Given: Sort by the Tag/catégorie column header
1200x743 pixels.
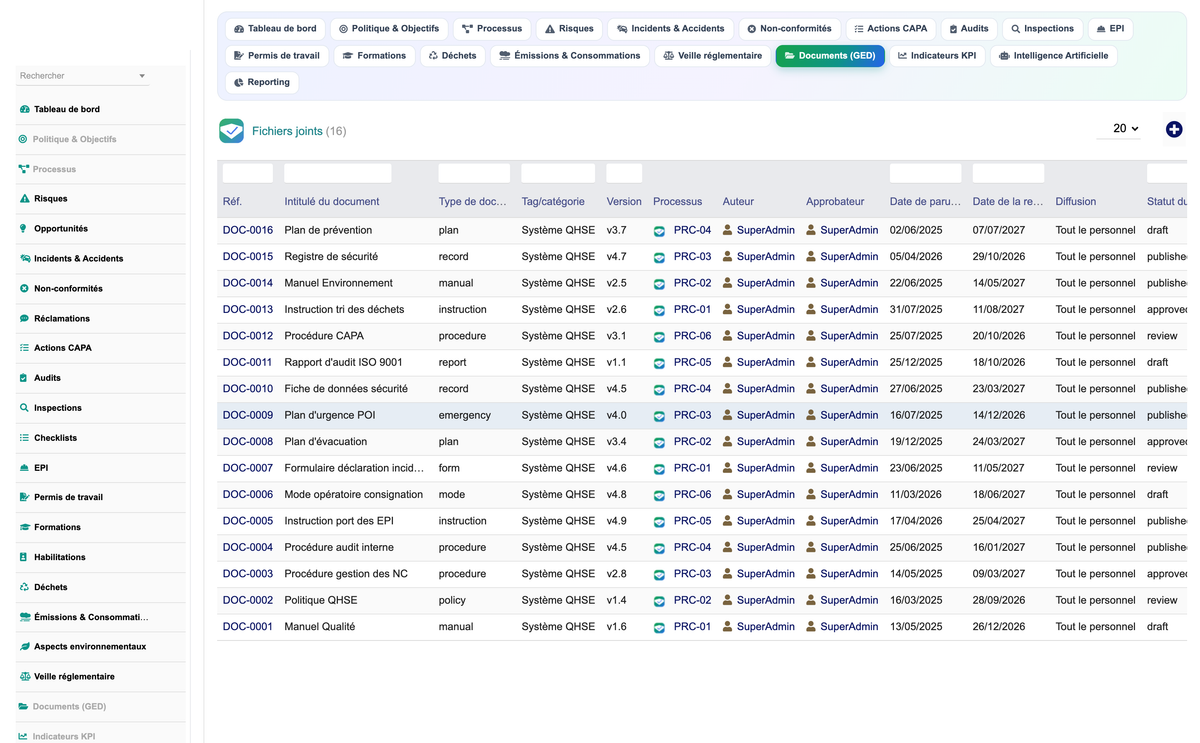Looking at the screenshot, I should point(553,202).
